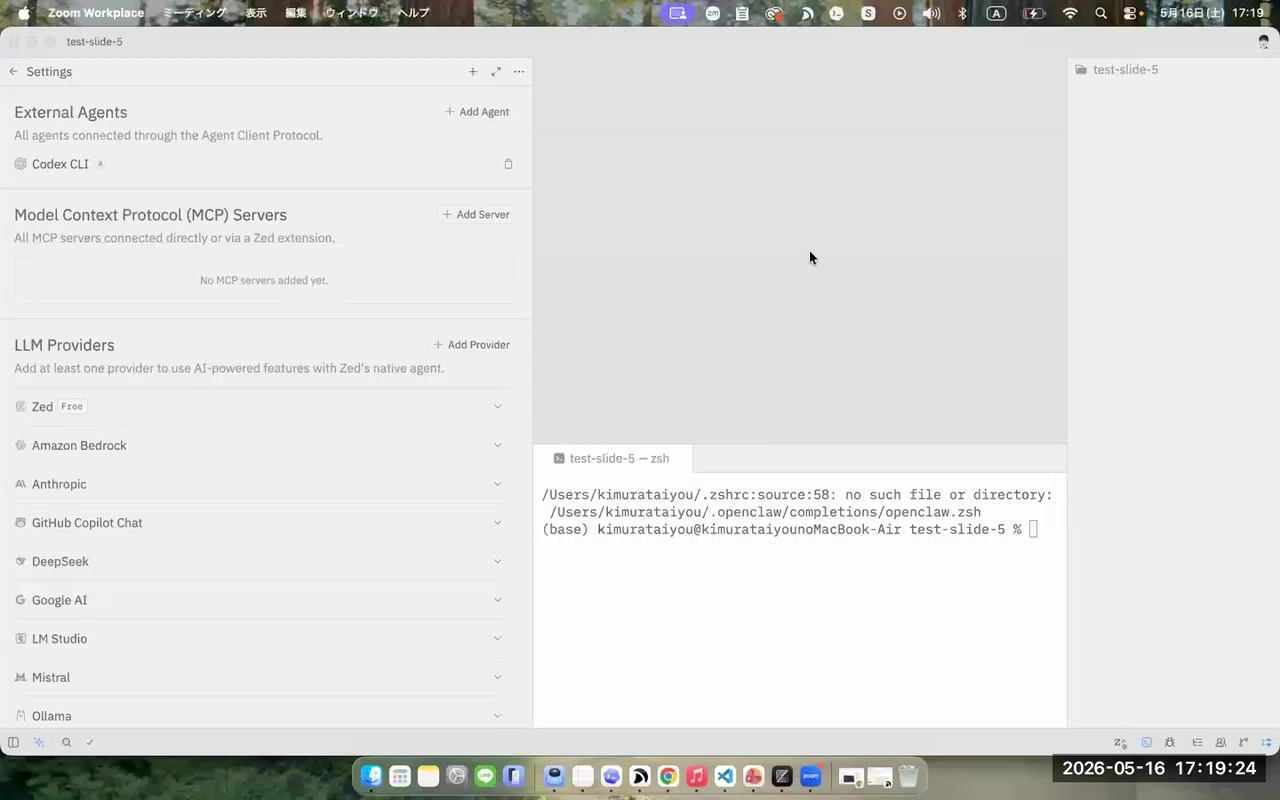Delete the Codex CLI agent with the trash icon
The height and width of the screenshot is (800, 1280).
click(x=508, y=164)
